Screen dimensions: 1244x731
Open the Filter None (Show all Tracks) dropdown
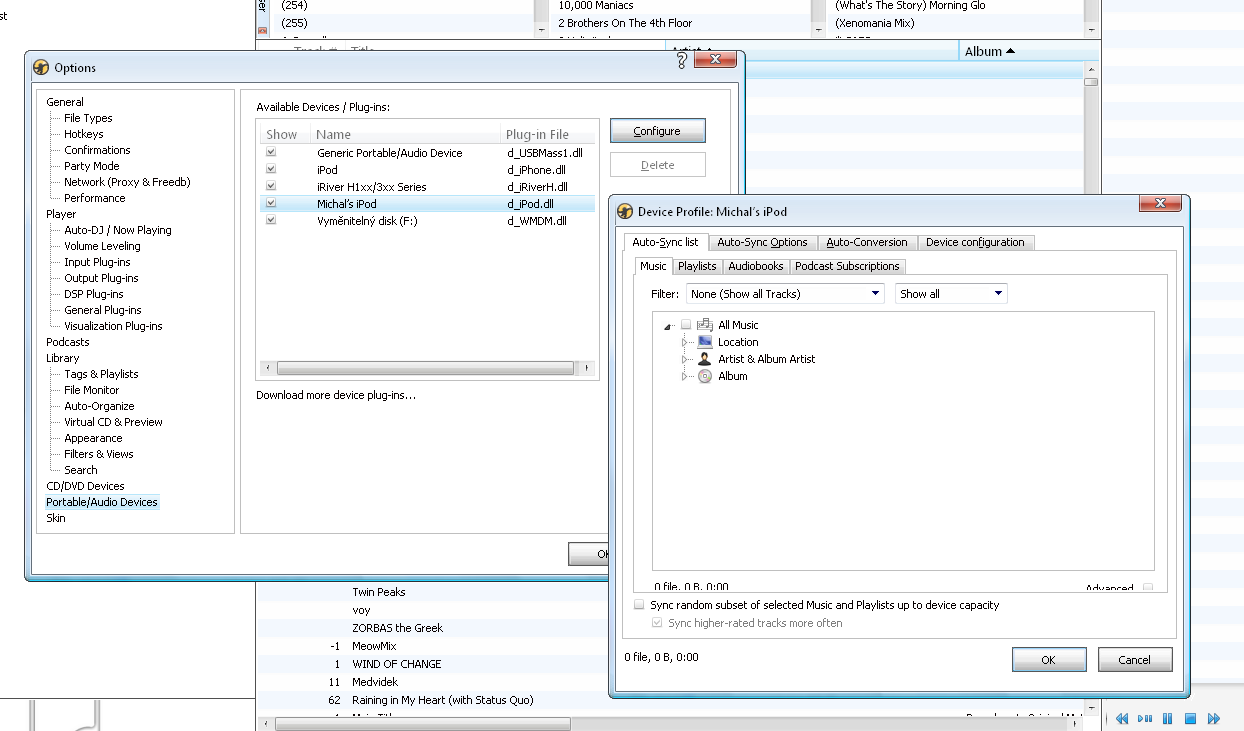785,294
